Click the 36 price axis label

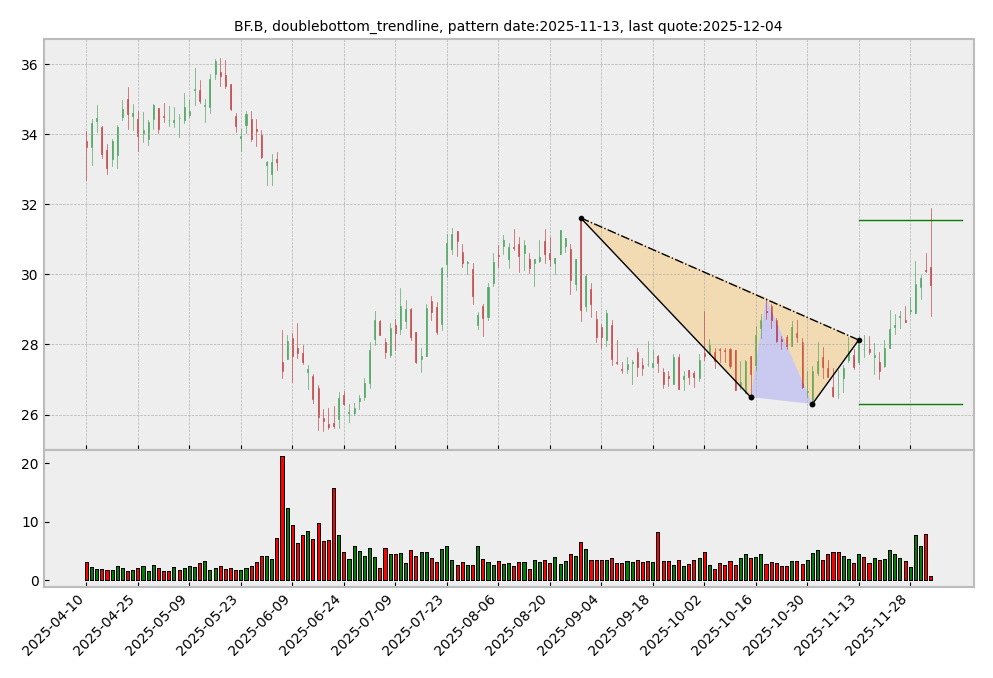tap(27, 65)
